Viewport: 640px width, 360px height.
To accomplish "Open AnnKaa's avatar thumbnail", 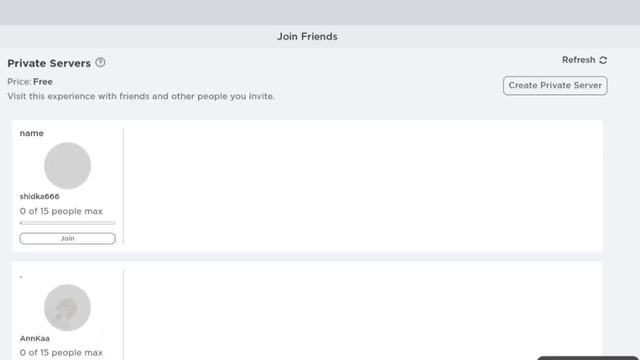I will (67, 307).
